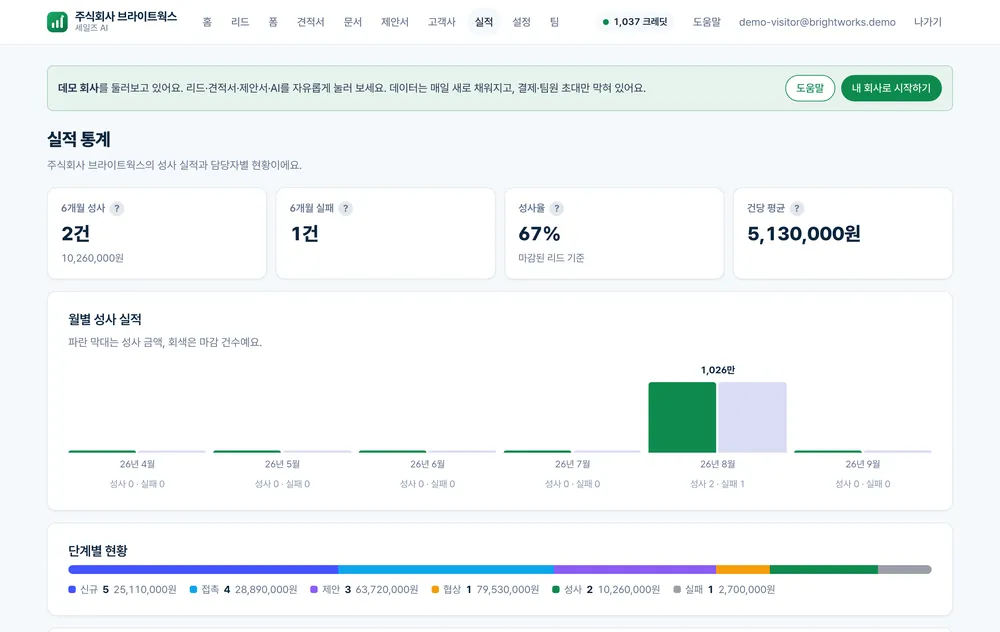Screen dimensions: 1000x632
Task: Click the 1,026만 label above the chart
Action: pos(717,370)
